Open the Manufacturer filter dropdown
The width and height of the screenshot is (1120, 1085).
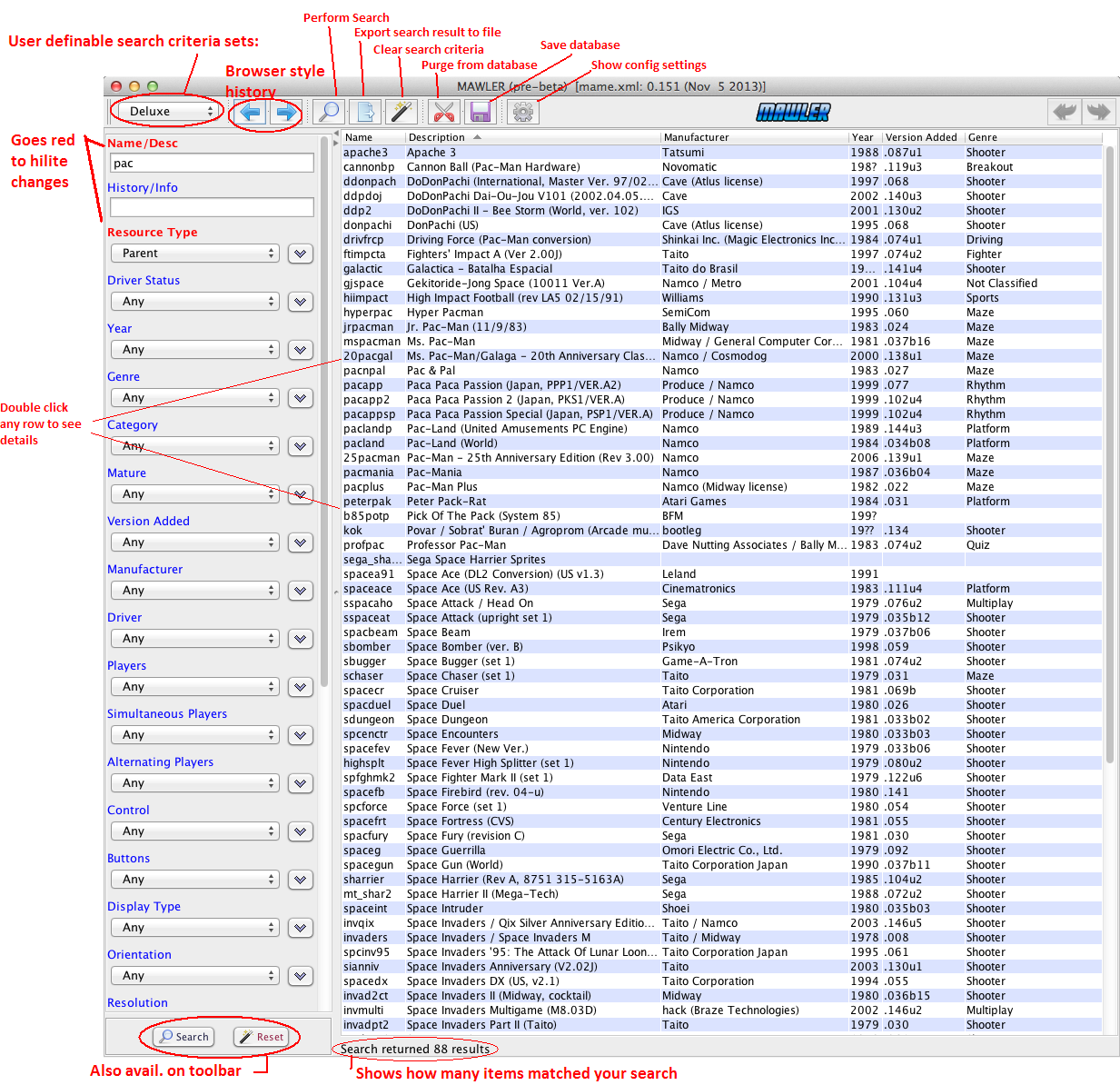(x=194, y=591)
